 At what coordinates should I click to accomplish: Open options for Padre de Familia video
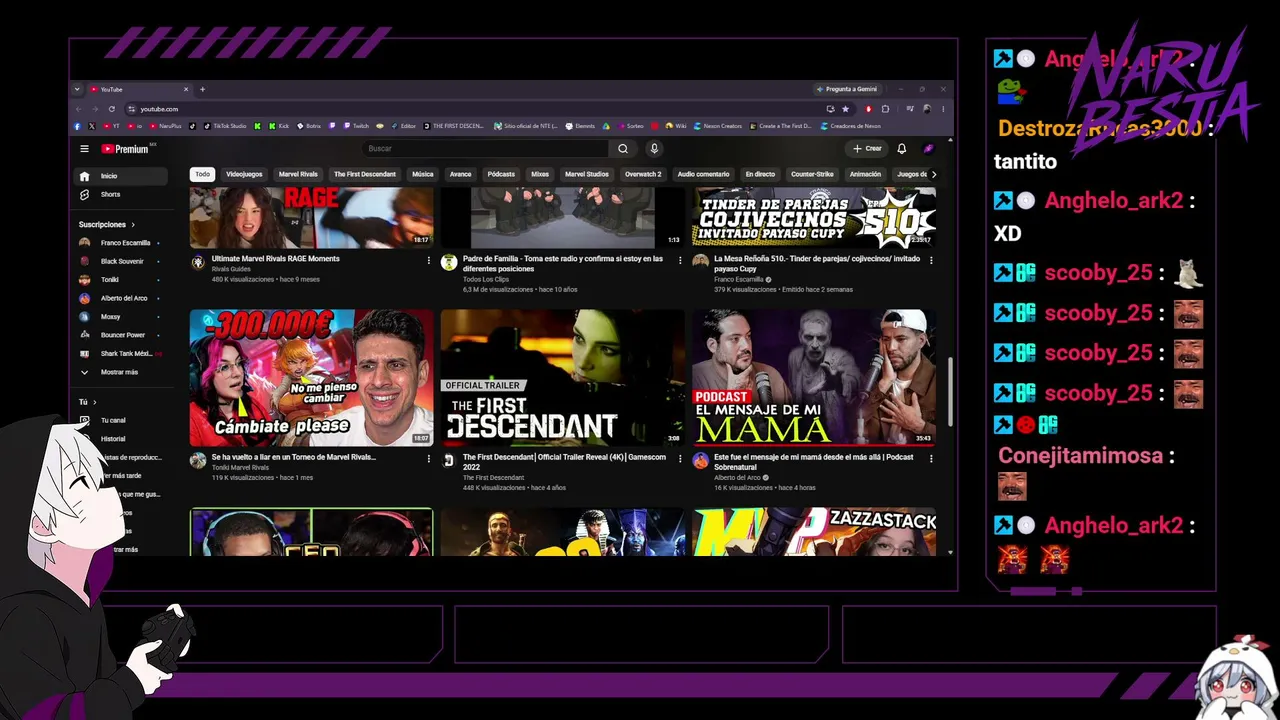click(x=680, y=260)
